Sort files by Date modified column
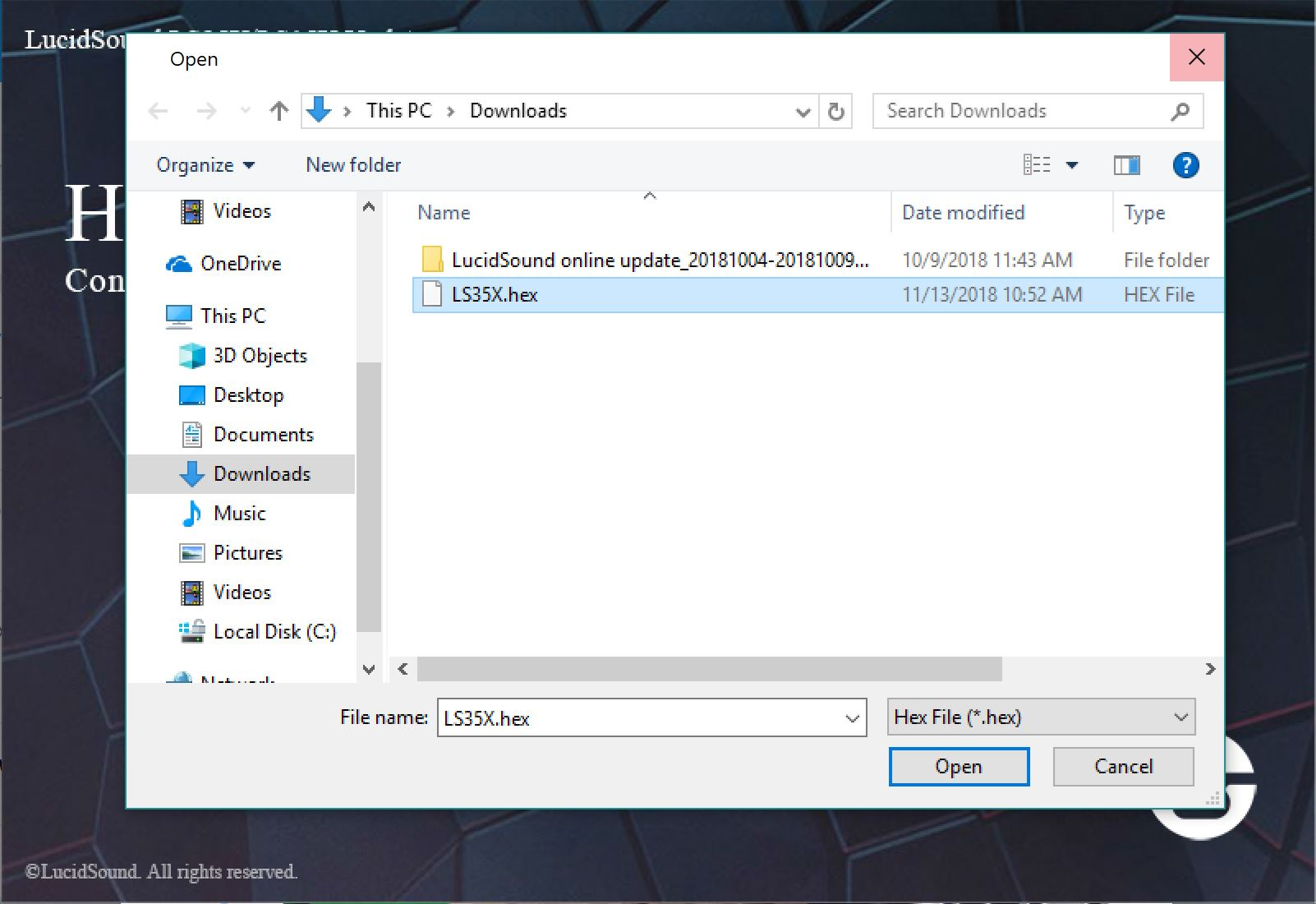Screen dimensions: 1316x904 963,213
